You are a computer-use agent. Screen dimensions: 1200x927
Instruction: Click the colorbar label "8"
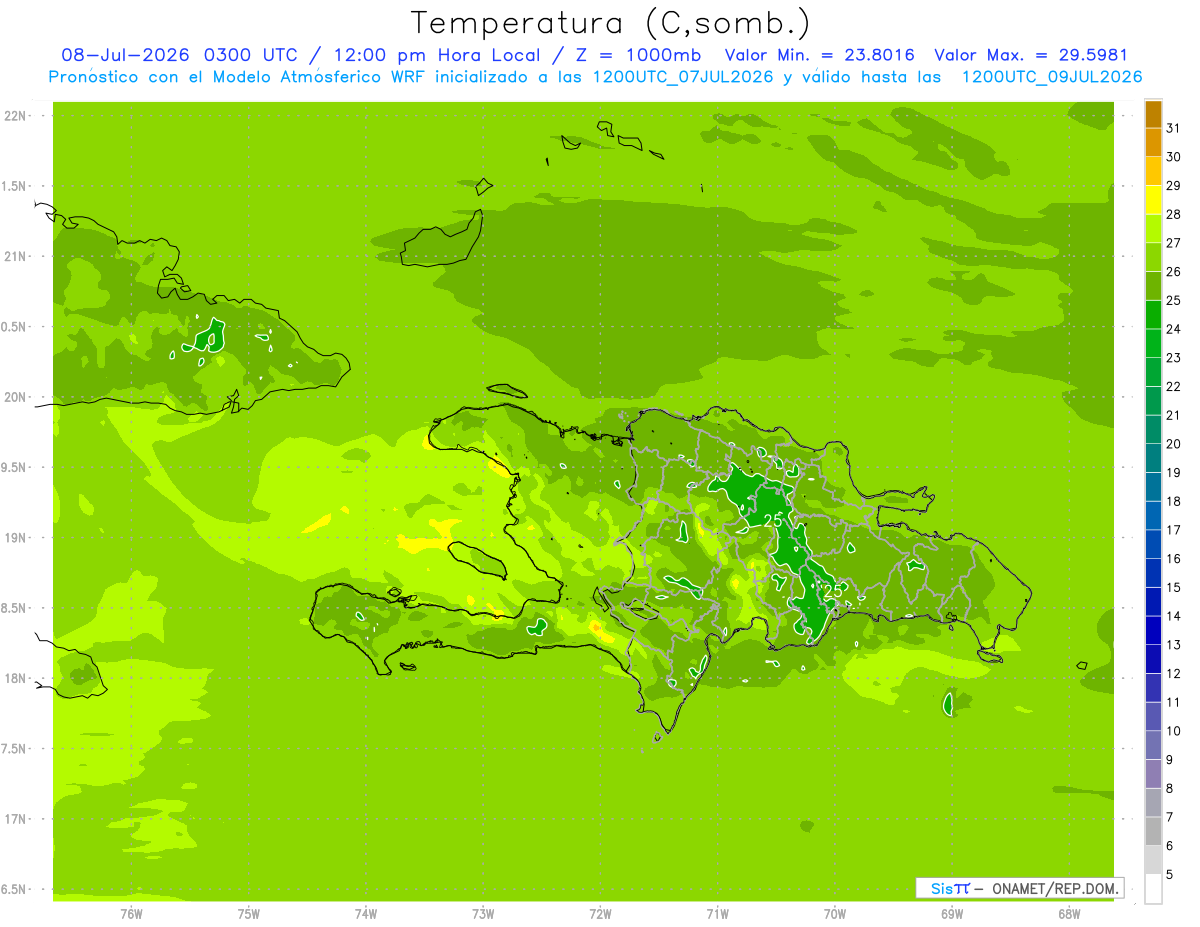coord(1170,789)
